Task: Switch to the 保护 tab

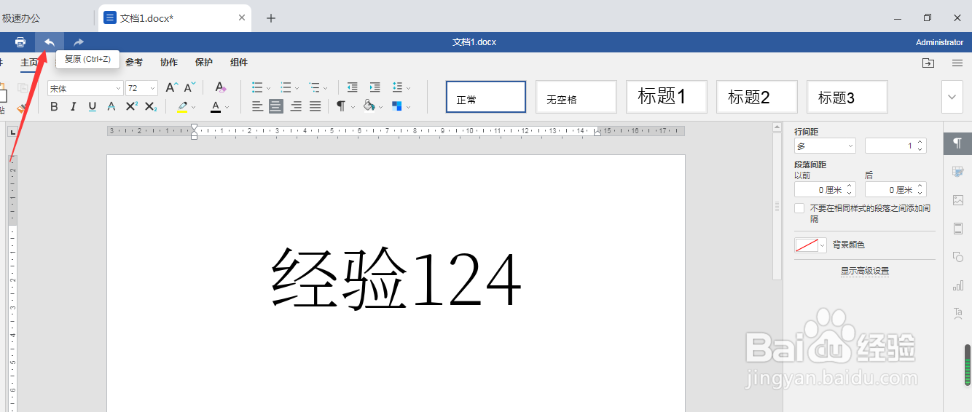Action: (x=203, y=63)
